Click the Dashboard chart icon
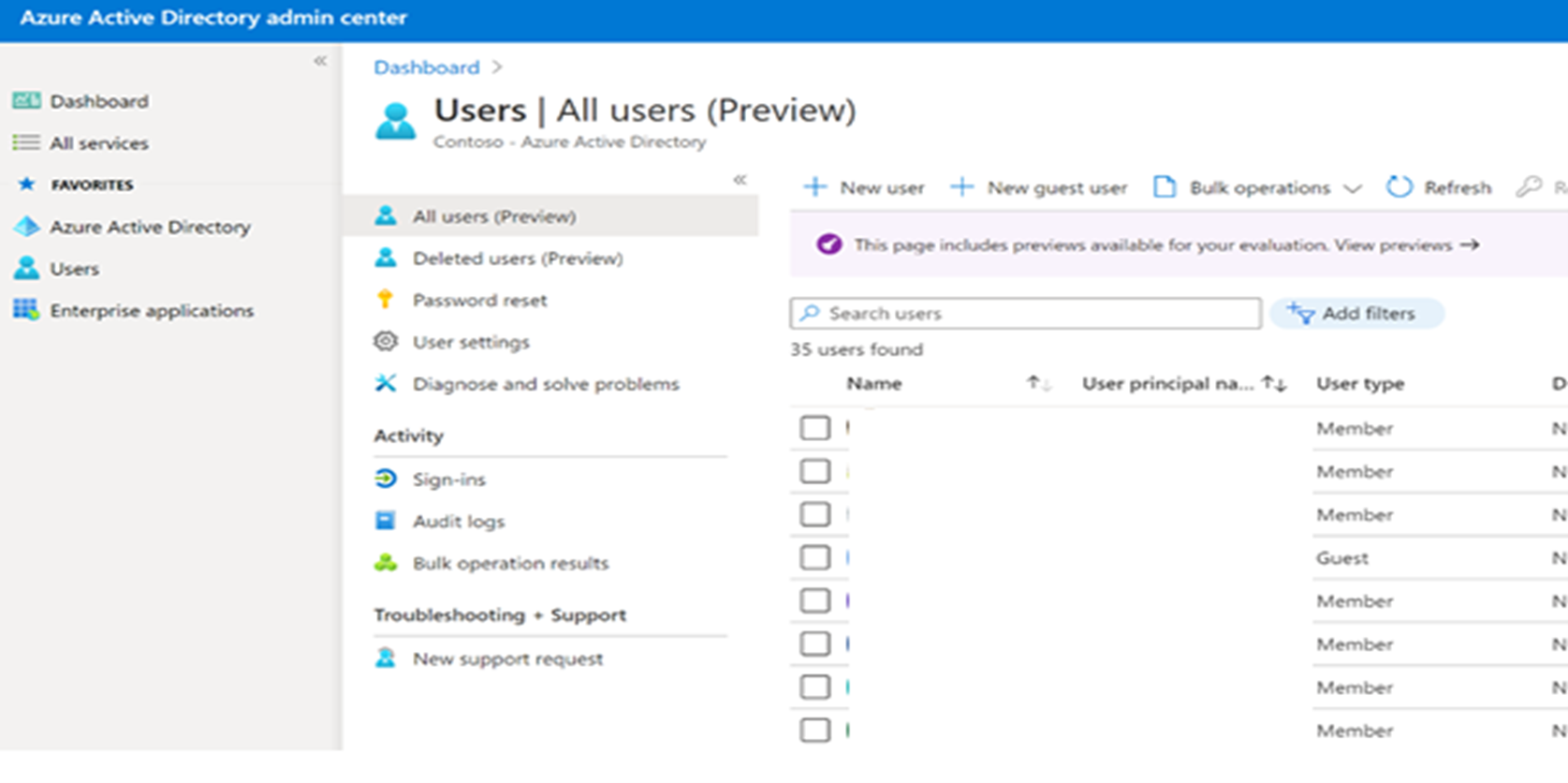Screen dimensions: 1568x783 point(26,100)
